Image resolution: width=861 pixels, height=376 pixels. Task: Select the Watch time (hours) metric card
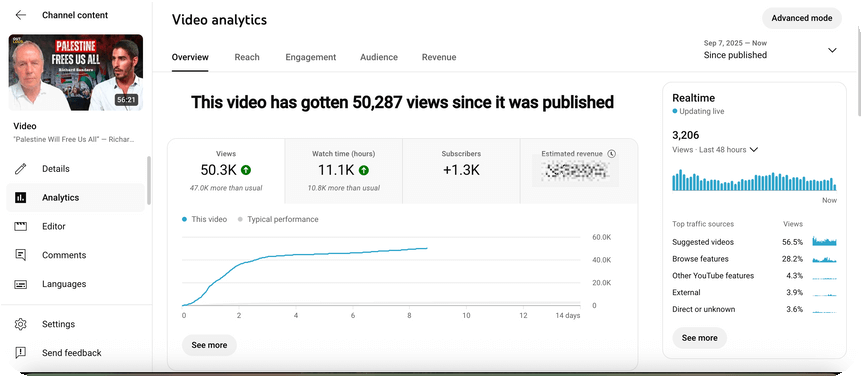[x=343, y=171]
